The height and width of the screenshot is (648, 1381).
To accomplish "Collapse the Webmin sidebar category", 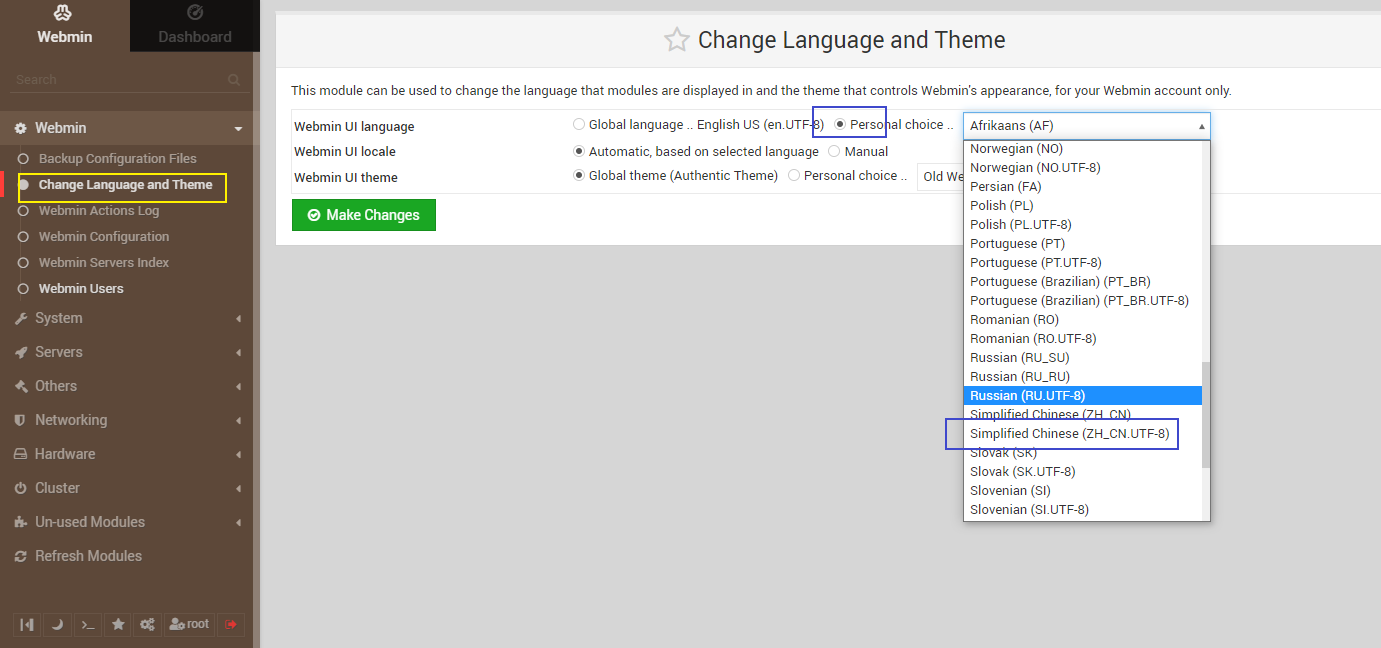I will pyautogui.click(x=238, y=129).
